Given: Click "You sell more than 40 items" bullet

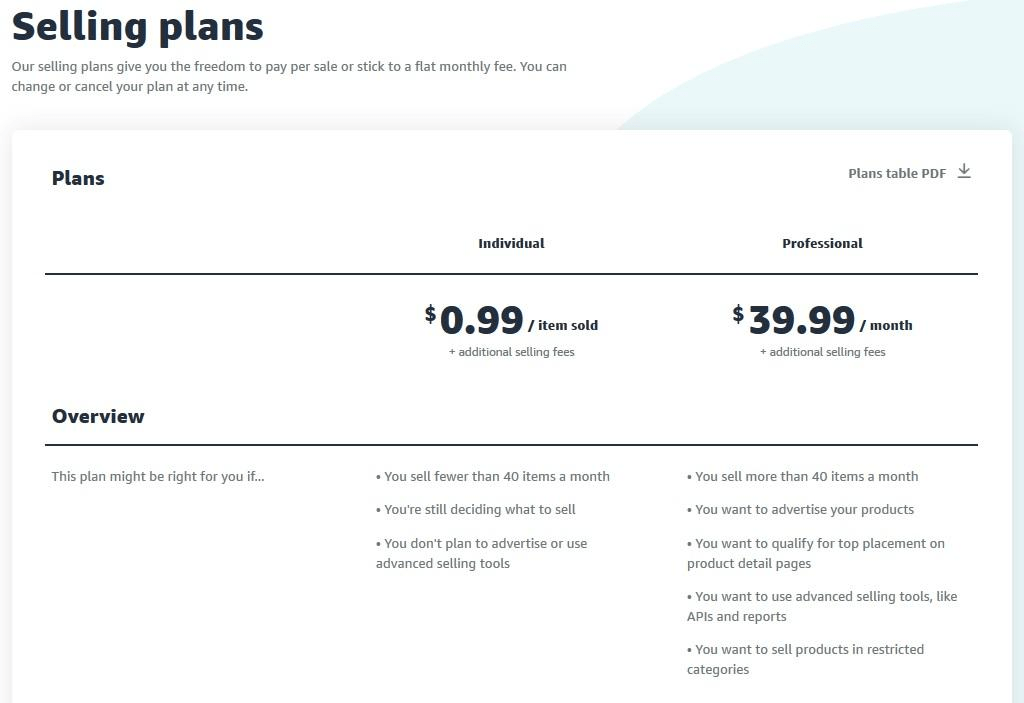Looking at the screenshot, I should coord(803,476).
